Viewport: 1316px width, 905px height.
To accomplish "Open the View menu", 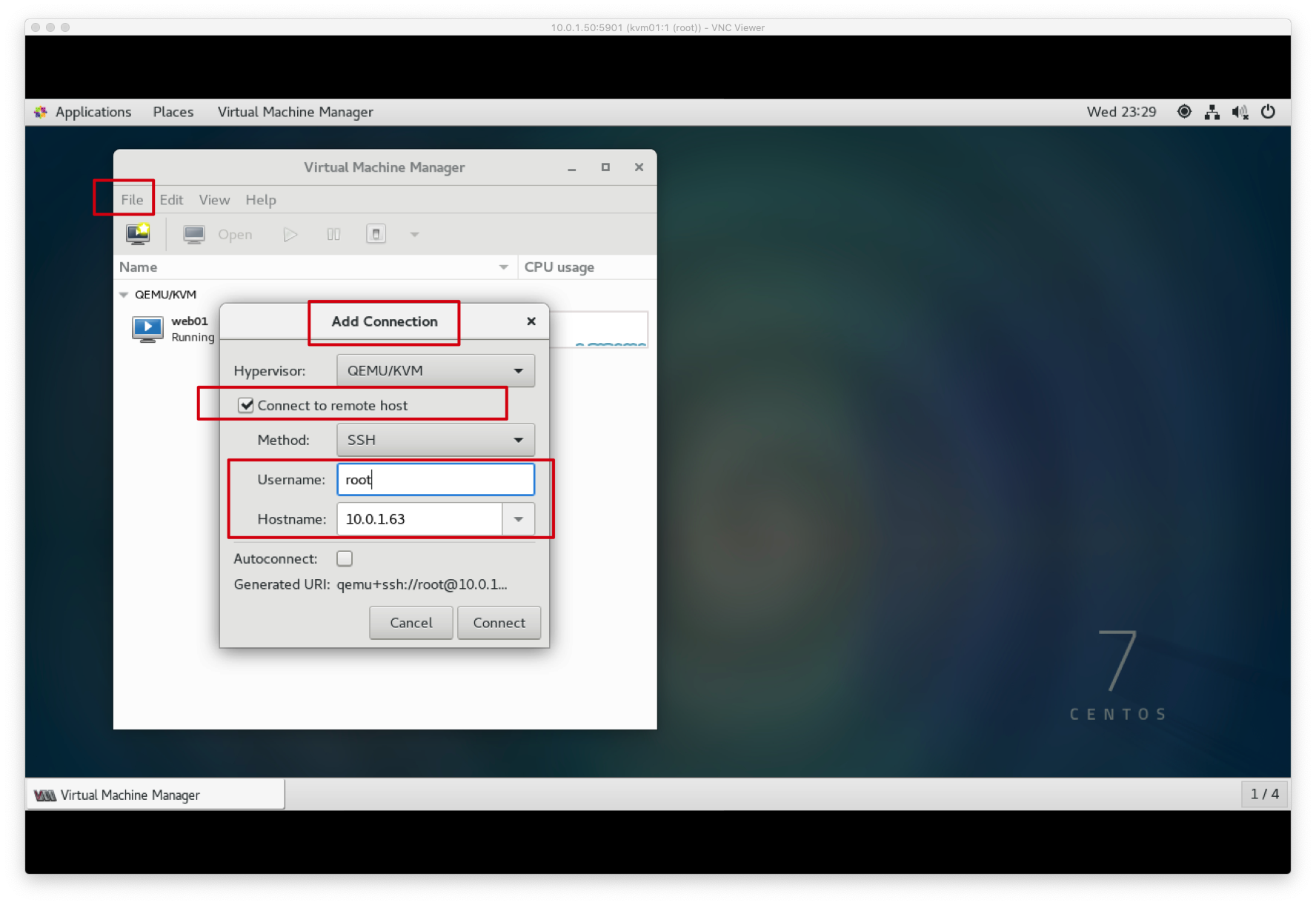I will pyautogui.click(x=214, y=200).
